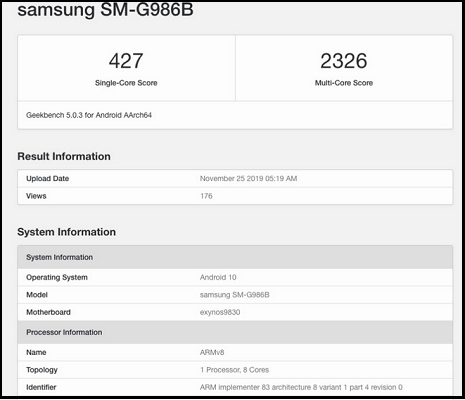Select the Upload Date row label

coord(48,179)
